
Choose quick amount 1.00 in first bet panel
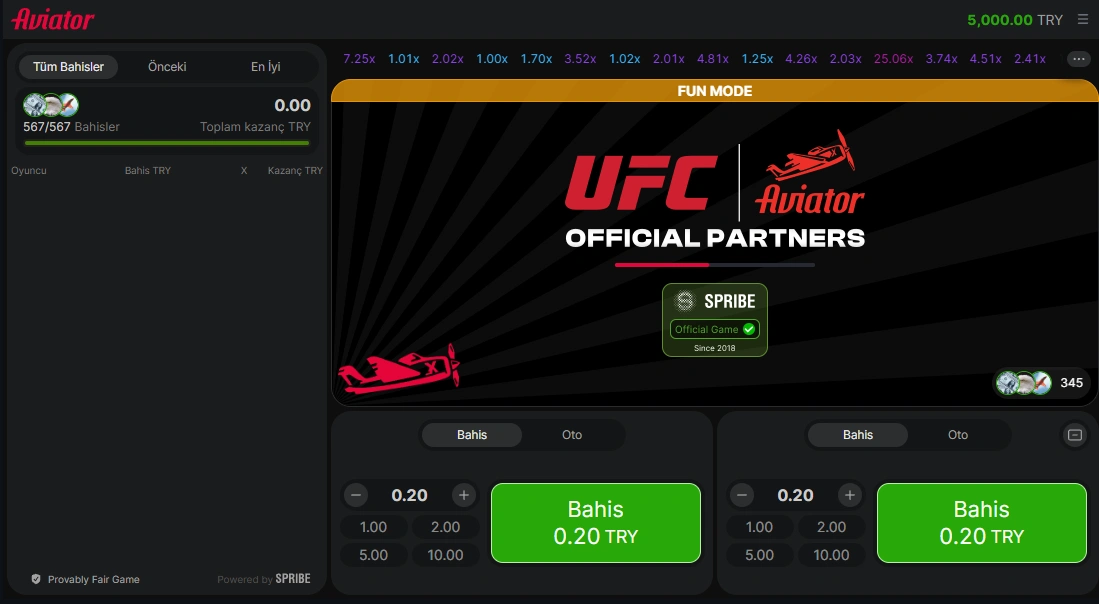tap(374, 527)
